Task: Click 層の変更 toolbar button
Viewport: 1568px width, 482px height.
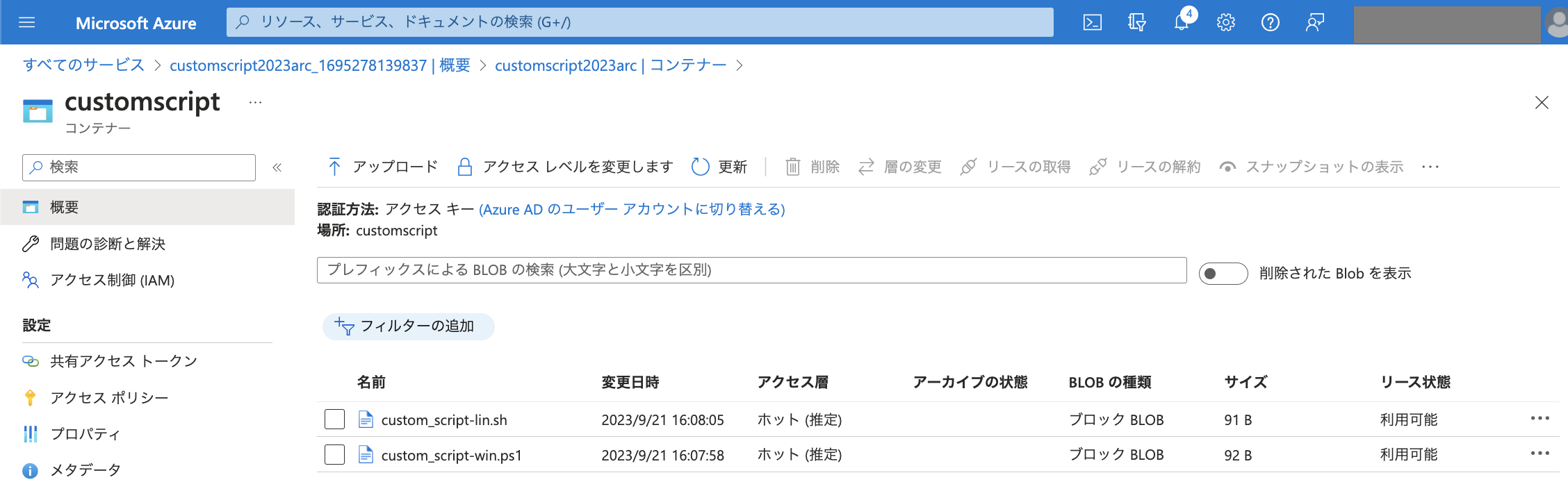Action: point(899,167)
